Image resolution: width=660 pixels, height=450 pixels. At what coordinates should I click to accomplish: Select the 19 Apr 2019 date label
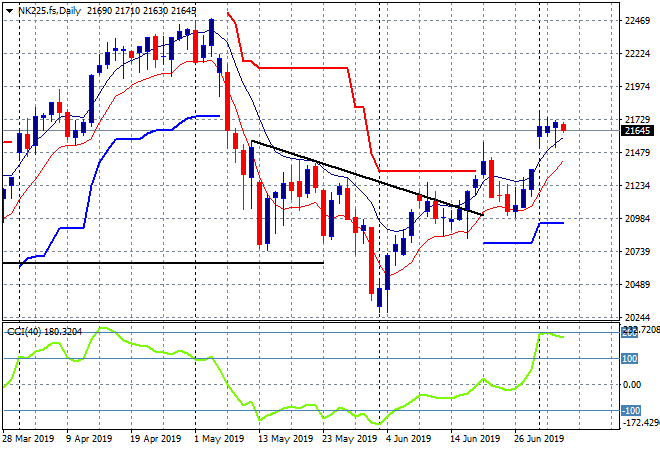(x=155, y=439)
